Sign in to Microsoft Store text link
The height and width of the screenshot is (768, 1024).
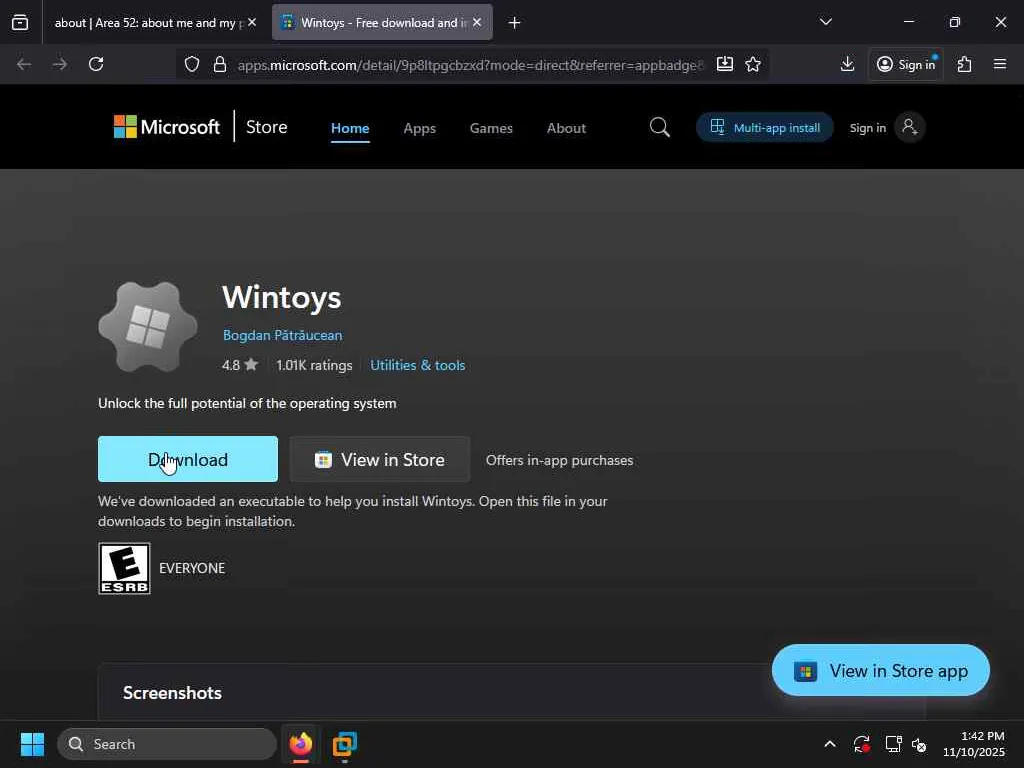click(867, 128)
